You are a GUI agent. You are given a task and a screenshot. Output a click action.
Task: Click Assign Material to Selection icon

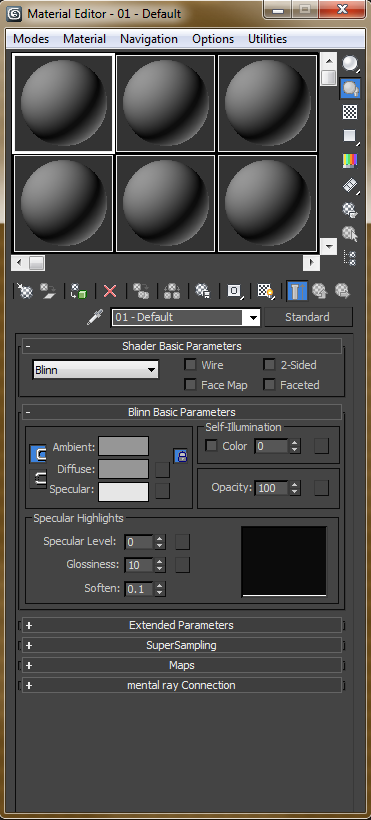pos(78,291)
